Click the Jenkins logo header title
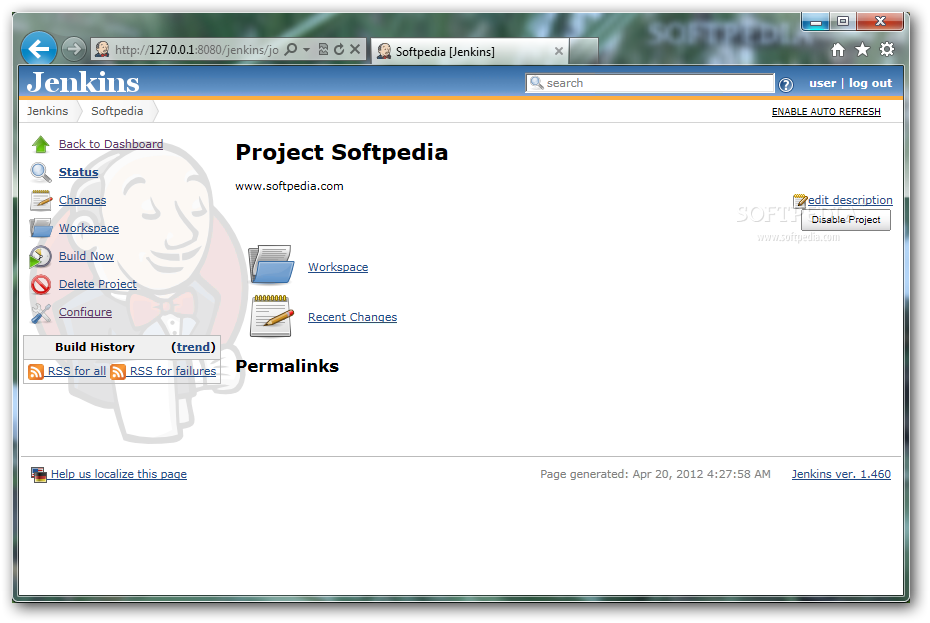This screenshot has height=623, width=930. (83, 82)
